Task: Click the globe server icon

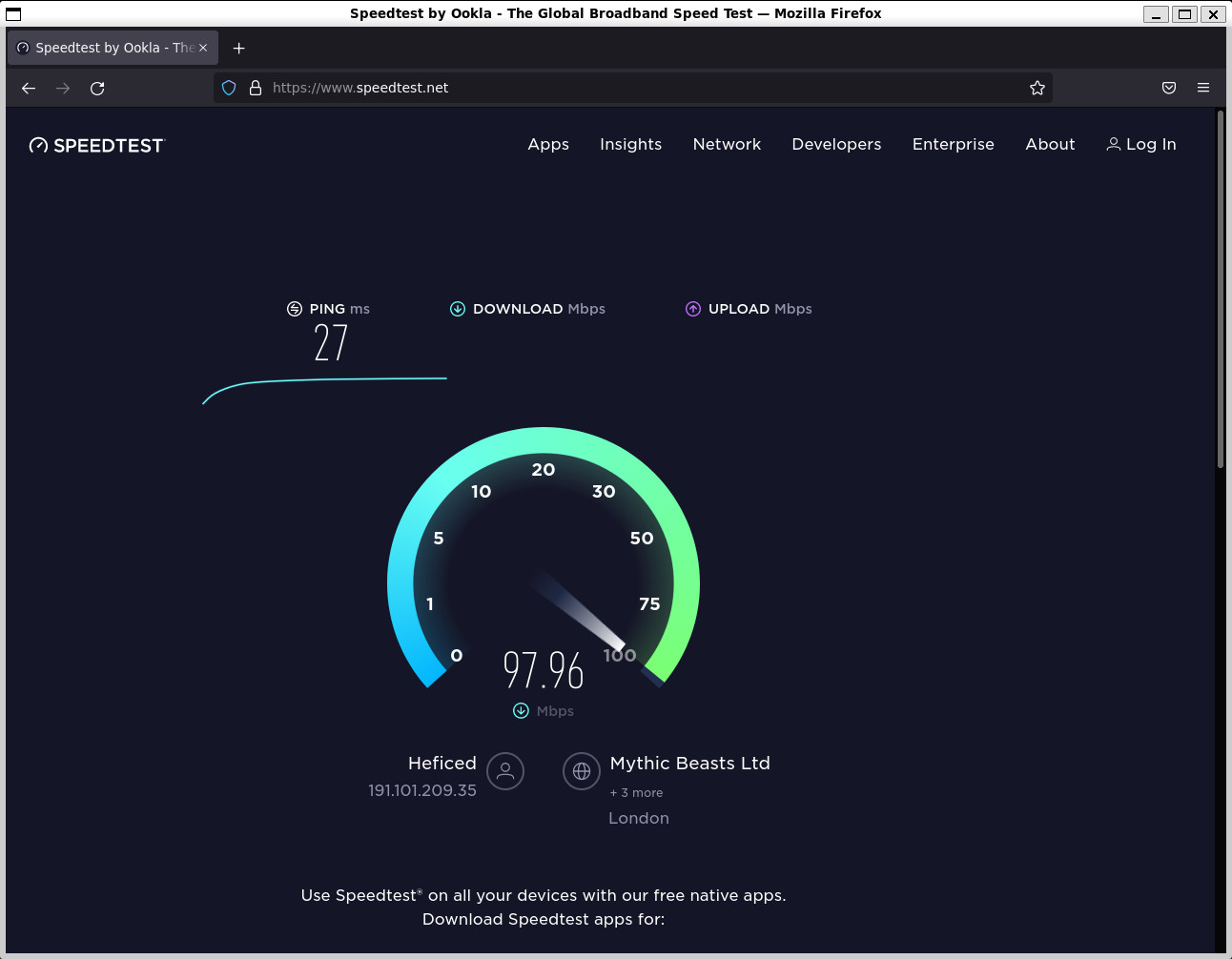Action: (582, 771)
